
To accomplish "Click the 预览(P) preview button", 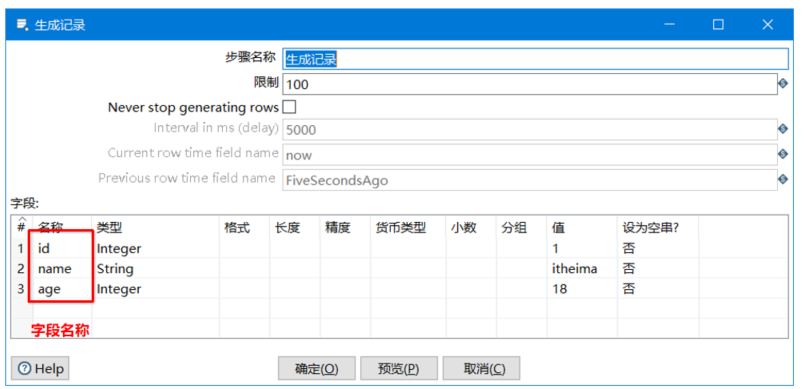I will (x=399, y=368).
